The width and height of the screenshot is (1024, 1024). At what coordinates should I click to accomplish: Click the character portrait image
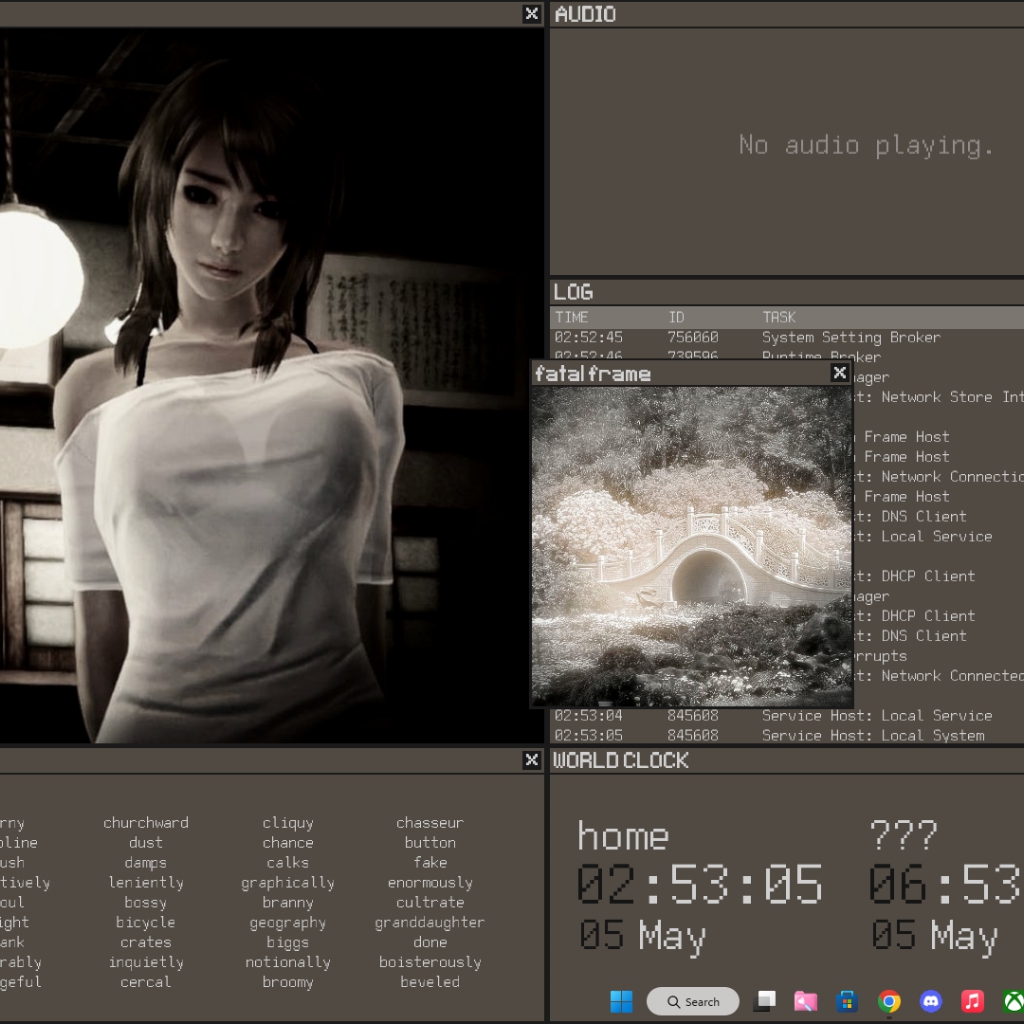(x=271, y=385)
